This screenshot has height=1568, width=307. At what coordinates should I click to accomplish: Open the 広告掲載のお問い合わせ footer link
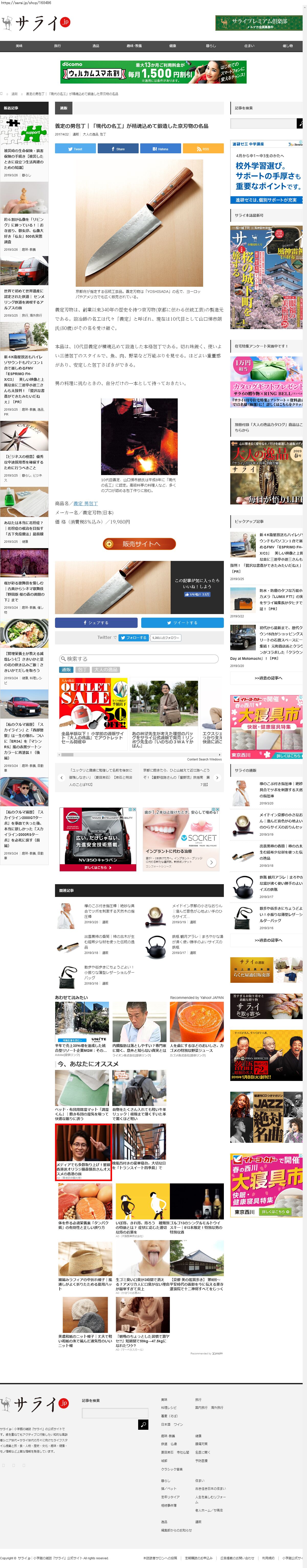[x=238, y=1558]
